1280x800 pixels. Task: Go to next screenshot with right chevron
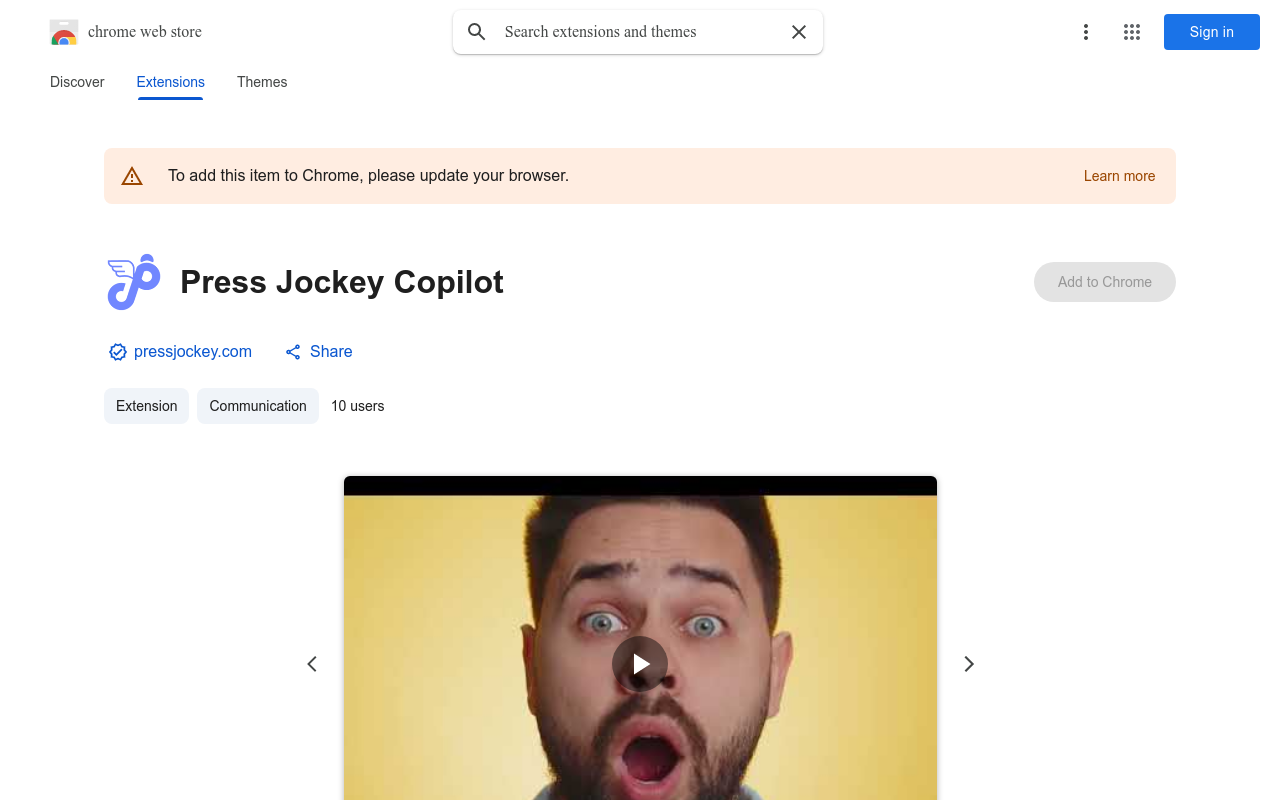point(968,664)
